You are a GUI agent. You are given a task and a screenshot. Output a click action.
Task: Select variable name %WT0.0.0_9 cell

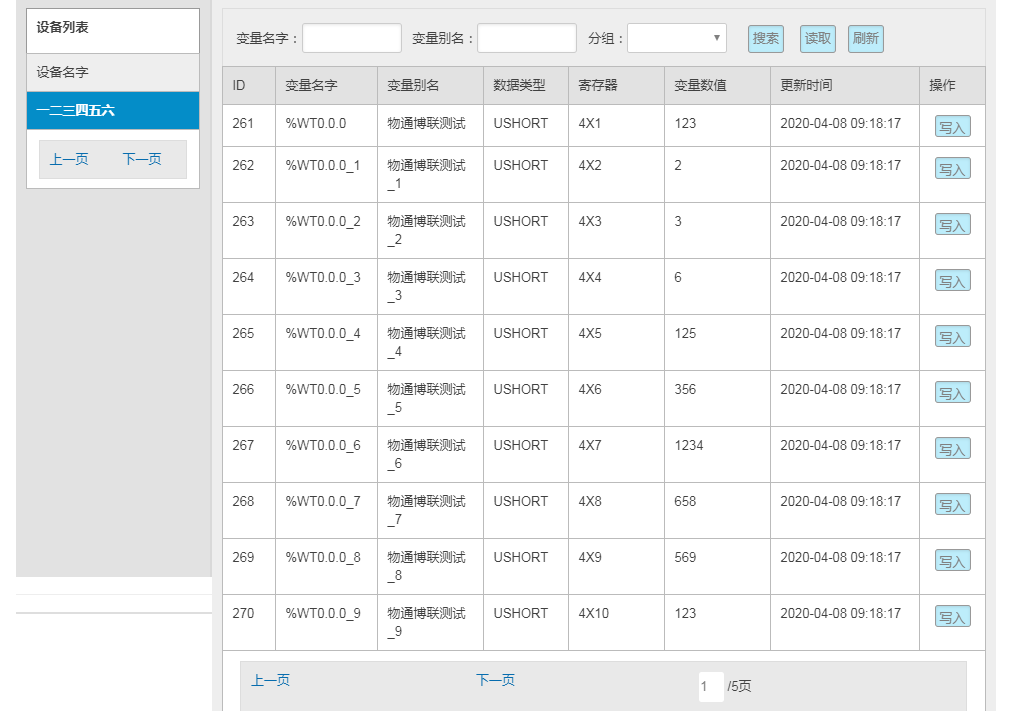[x=326, y=622]
